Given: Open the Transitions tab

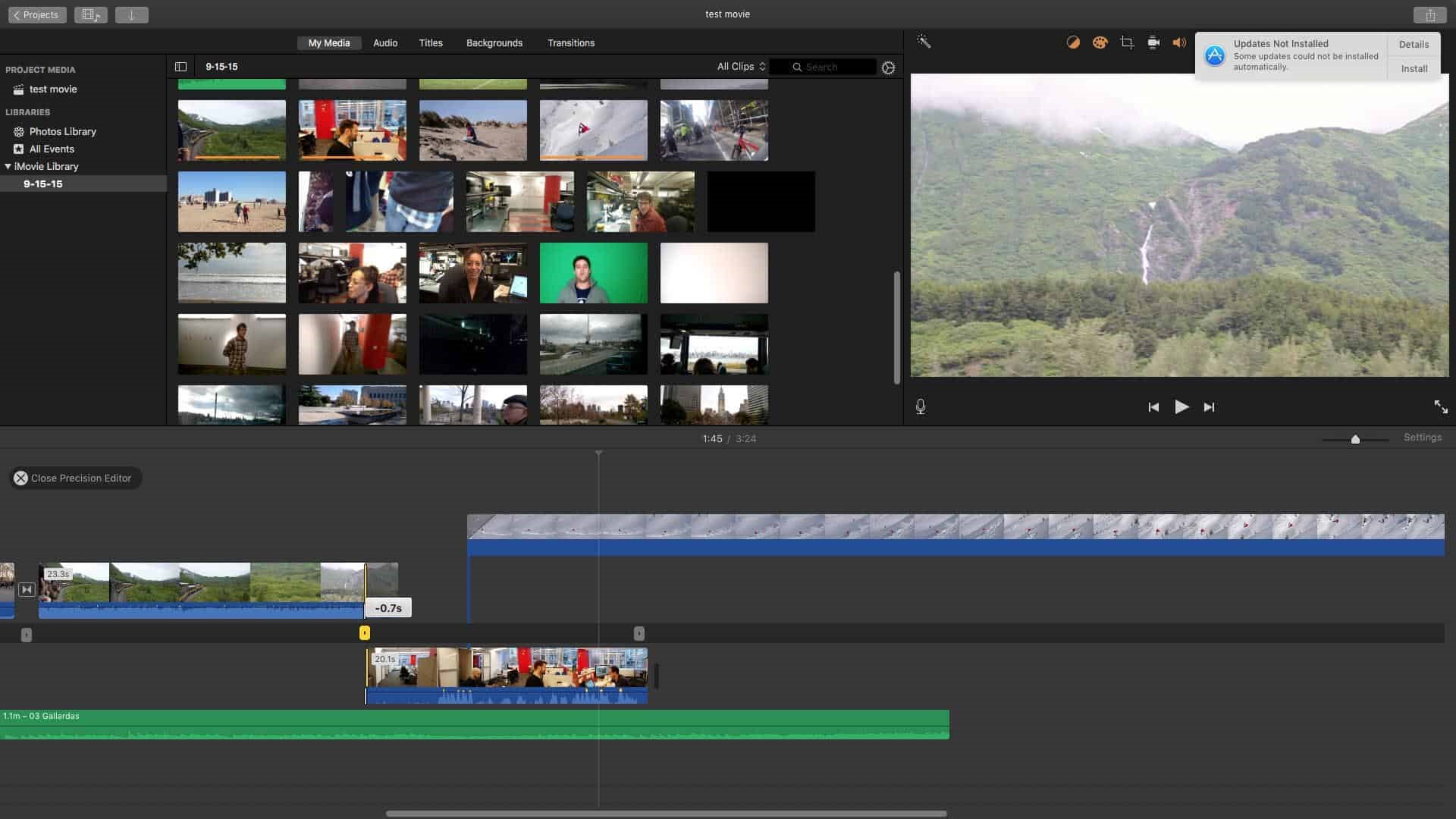Looking at the screenshot, I should (x=571, y=43).
